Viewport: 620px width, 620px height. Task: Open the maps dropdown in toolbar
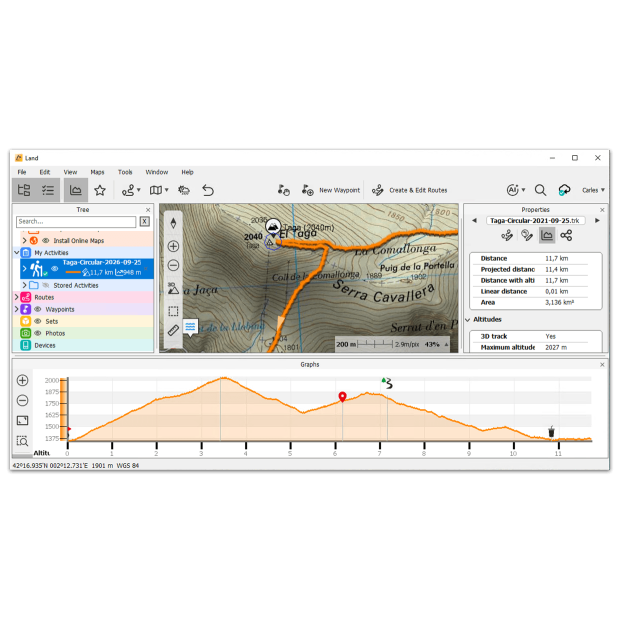click(166, 190)
